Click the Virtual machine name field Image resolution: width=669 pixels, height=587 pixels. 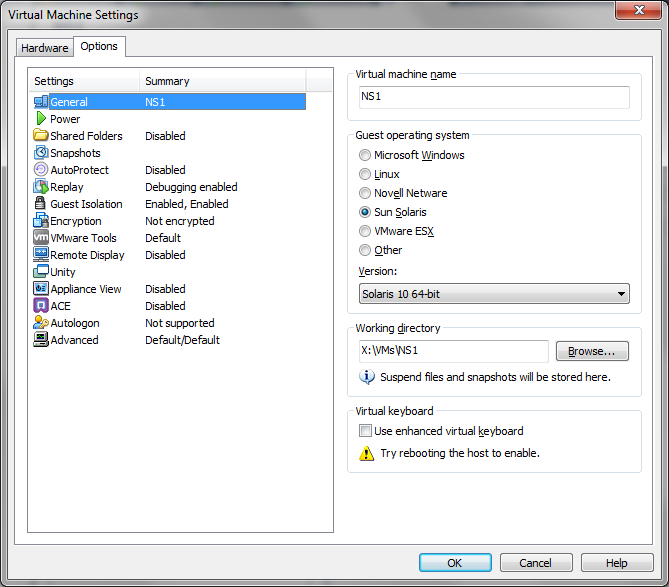[x=494, y=97]
